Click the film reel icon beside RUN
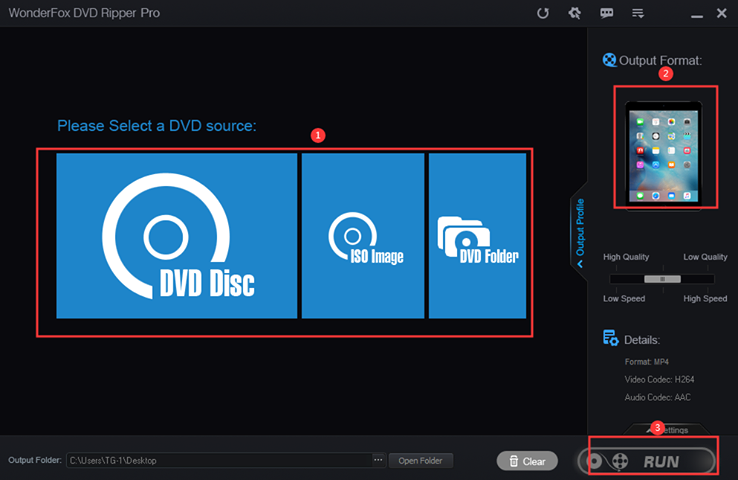 pyautogui.click(x=620, y=461)
